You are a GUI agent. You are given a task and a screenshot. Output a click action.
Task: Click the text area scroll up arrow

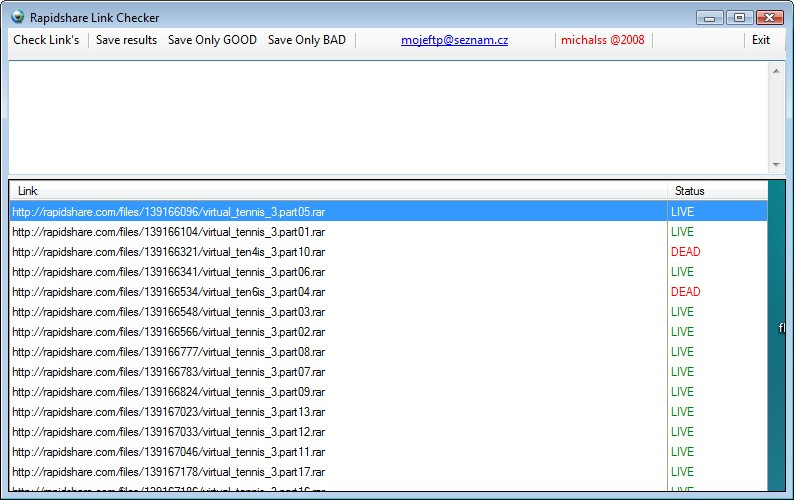(x=776, y=71)
